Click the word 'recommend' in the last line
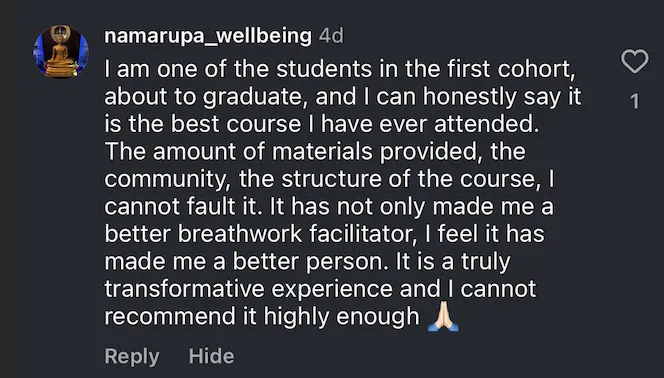Screen dimensions: 664x378 pyautogui.click(x=170, y=317)
